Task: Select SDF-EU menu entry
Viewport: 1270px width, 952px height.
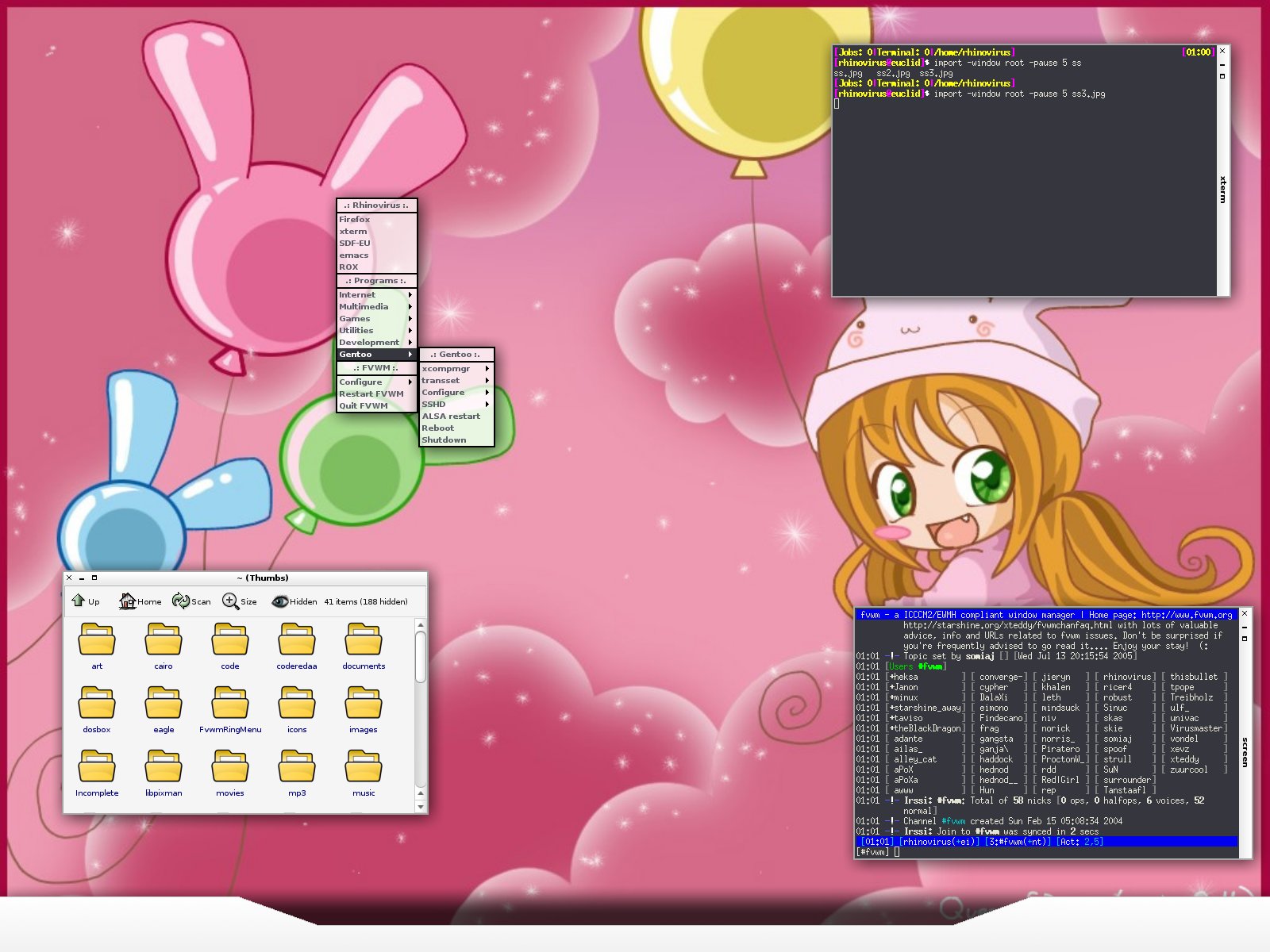Action: 377,243
